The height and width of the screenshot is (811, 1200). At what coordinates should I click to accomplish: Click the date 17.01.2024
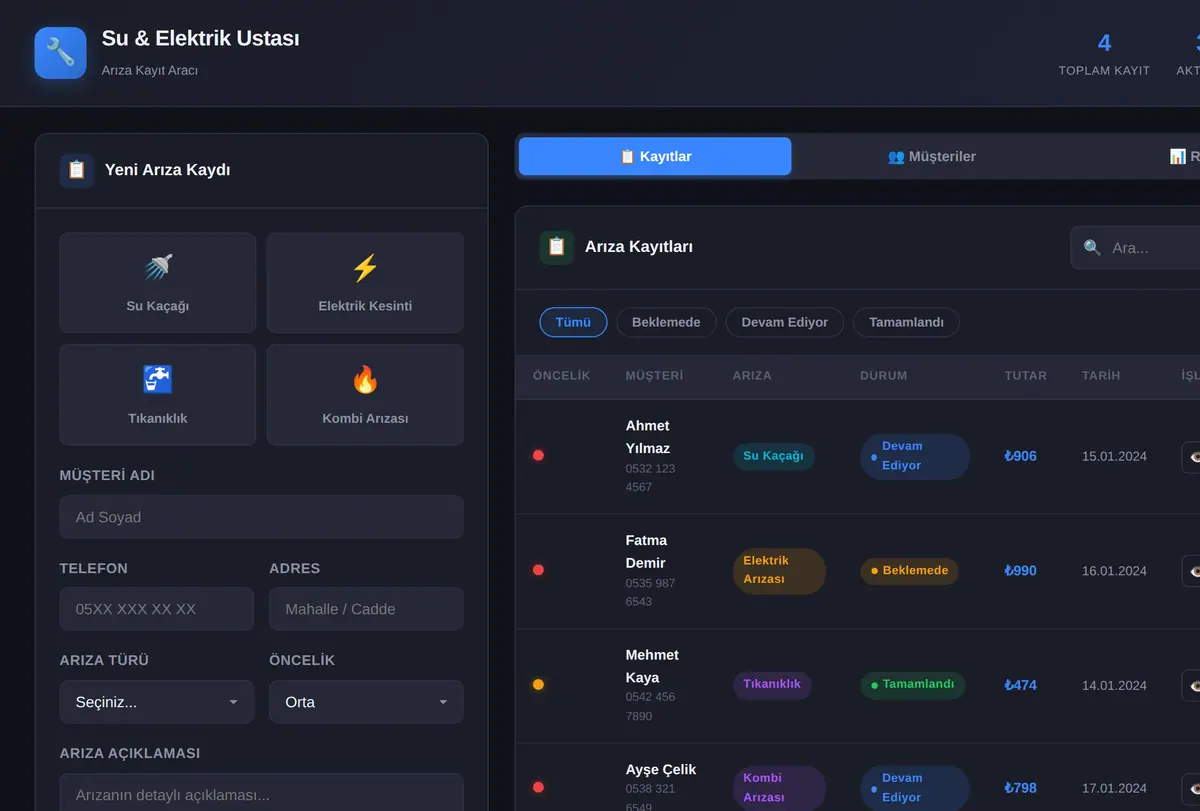pos(1114,788)
